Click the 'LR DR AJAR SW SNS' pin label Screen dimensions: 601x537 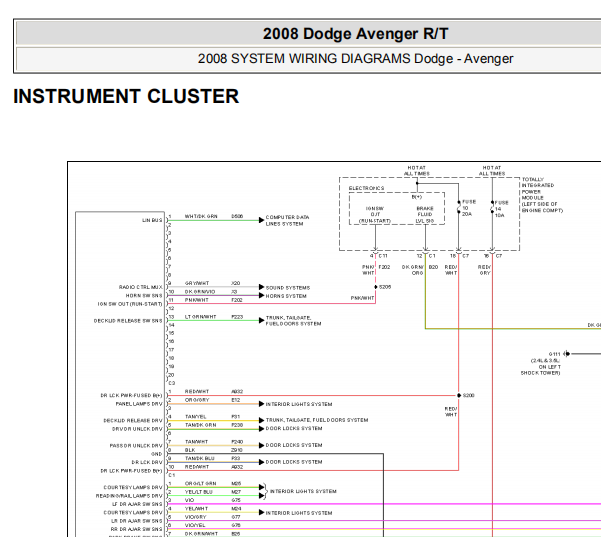click(137, 521)
